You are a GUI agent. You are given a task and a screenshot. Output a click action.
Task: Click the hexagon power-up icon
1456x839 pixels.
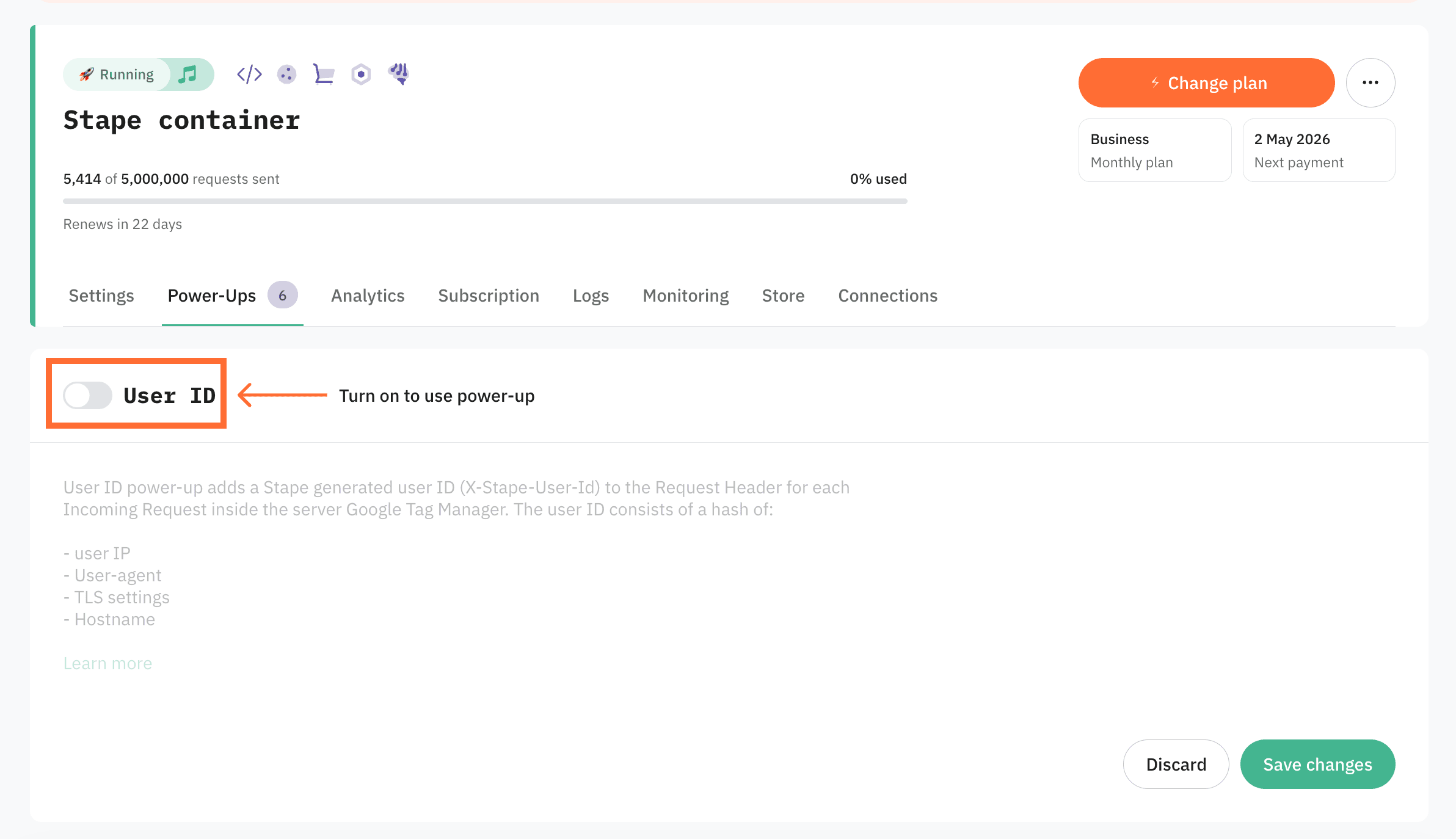pyautogui.click(x=361, y=74)
